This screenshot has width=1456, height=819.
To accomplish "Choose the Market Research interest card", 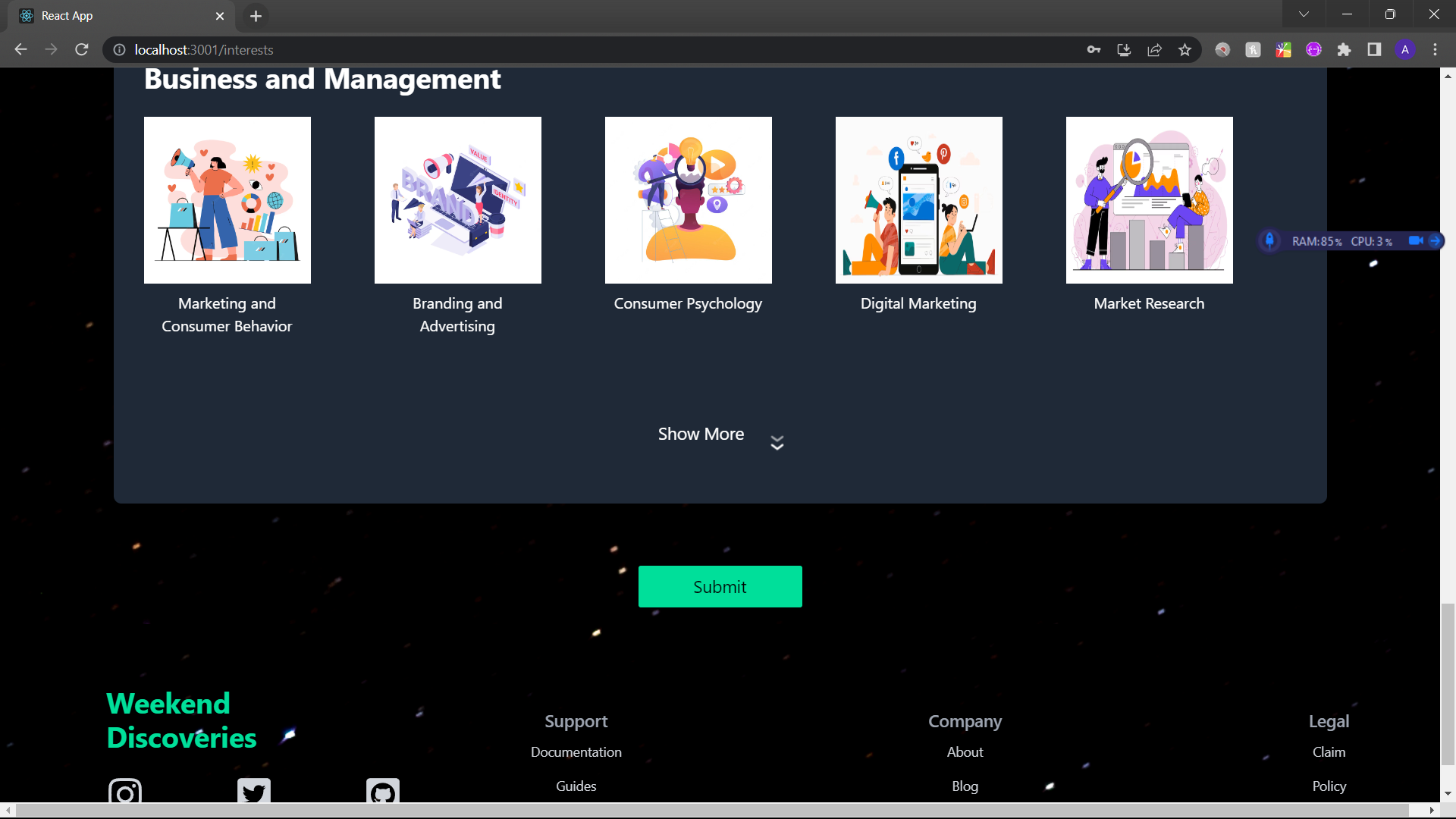I will [1149, 200].
